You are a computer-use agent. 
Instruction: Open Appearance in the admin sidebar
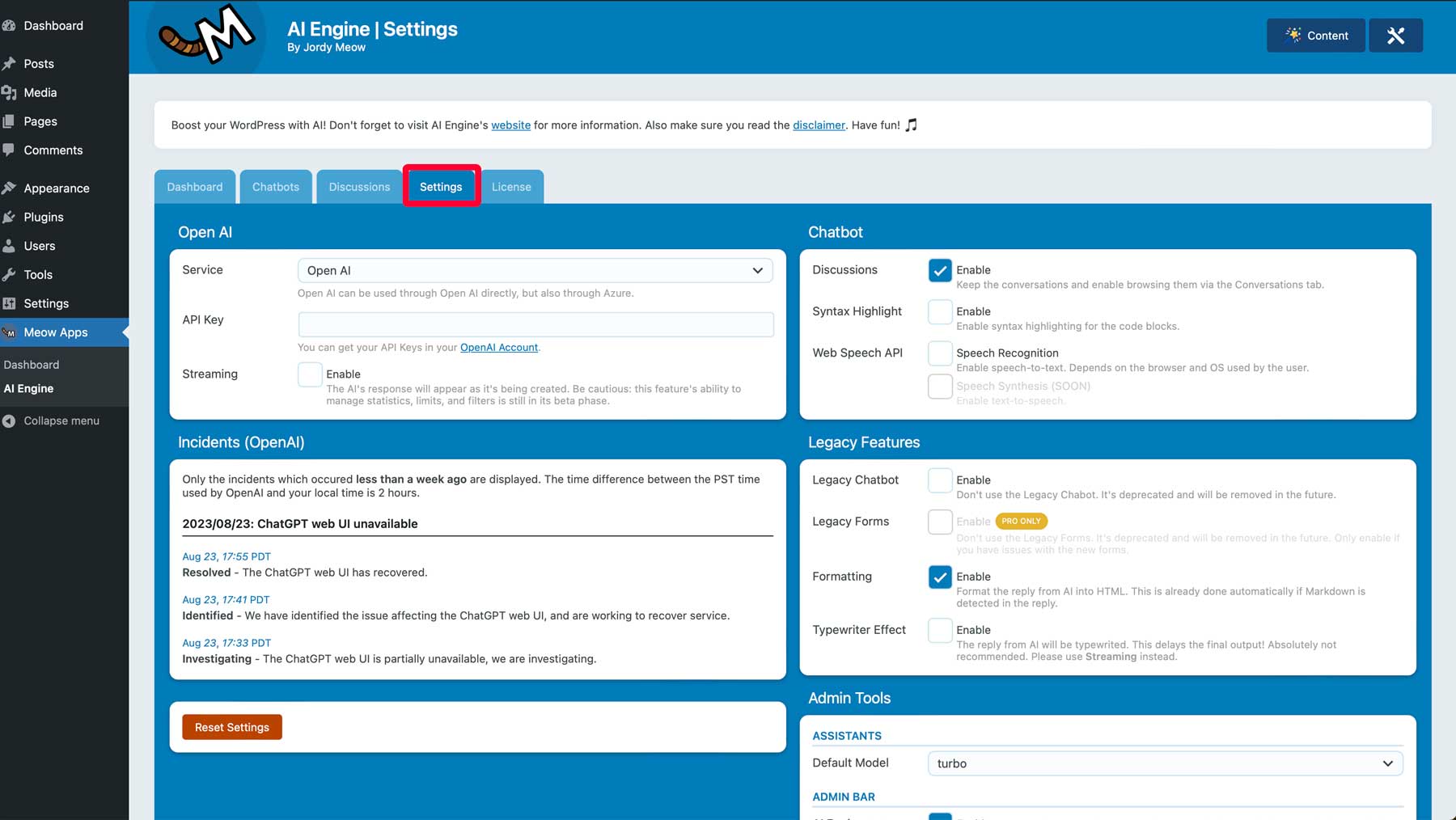click(x=56, y=188)
